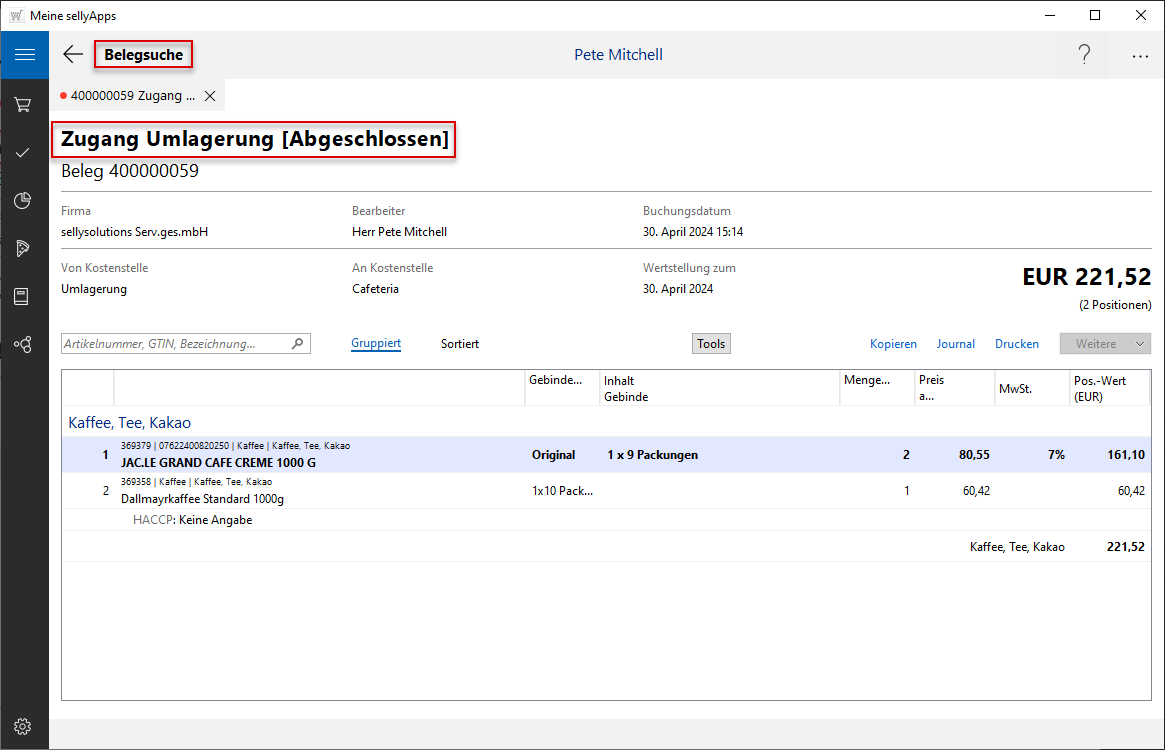Image resolution: width=1165 pixels, height=750 pixels.
Task: Click the Kopieren link
Action: point(893,344)
